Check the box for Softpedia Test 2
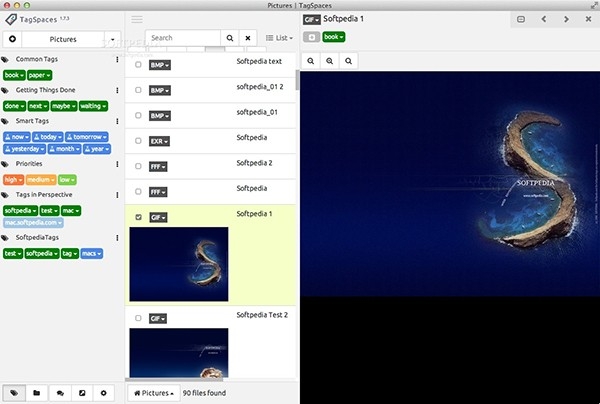The image size is (600, 404). (x=138, y=318)
